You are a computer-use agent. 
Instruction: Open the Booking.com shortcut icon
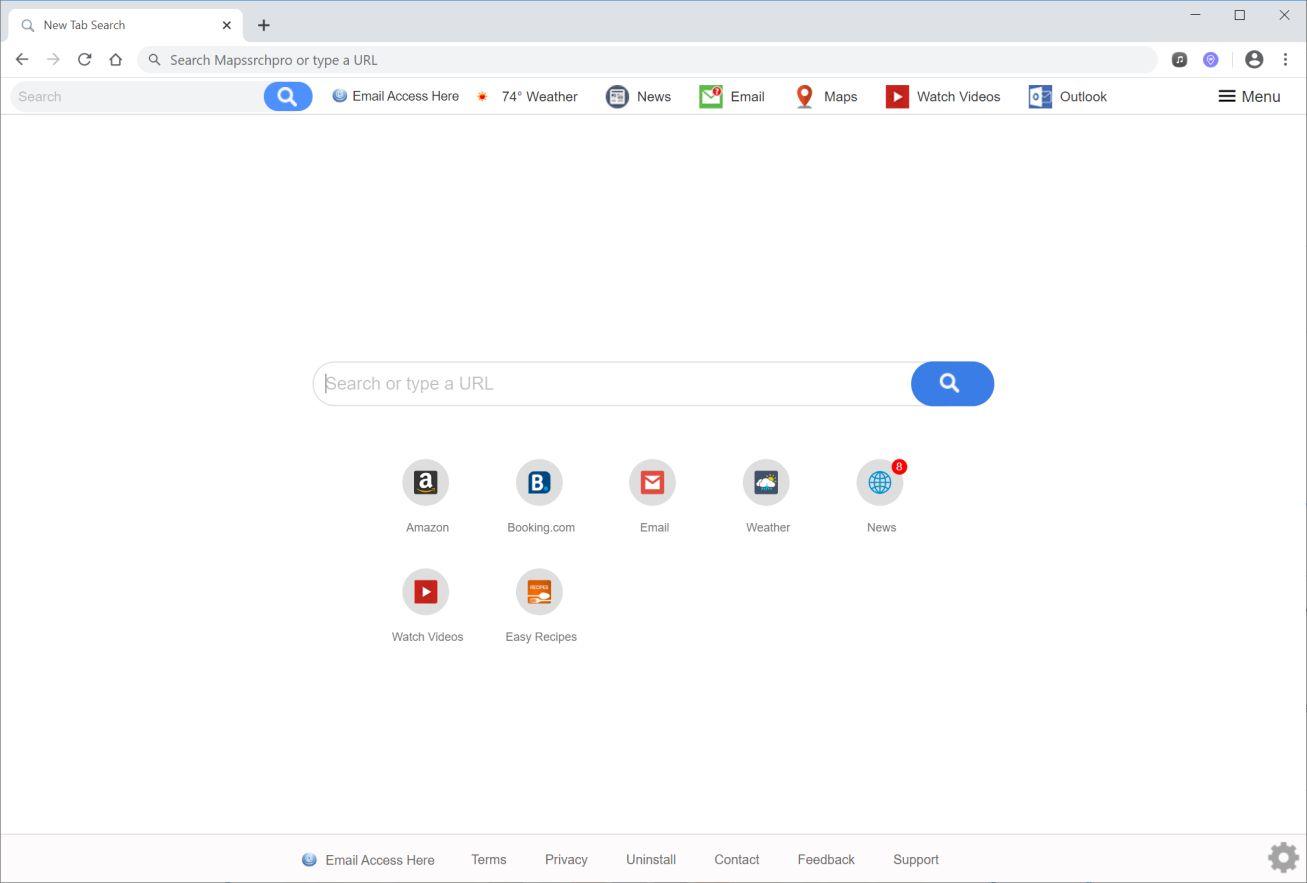(x=540, y=482)
